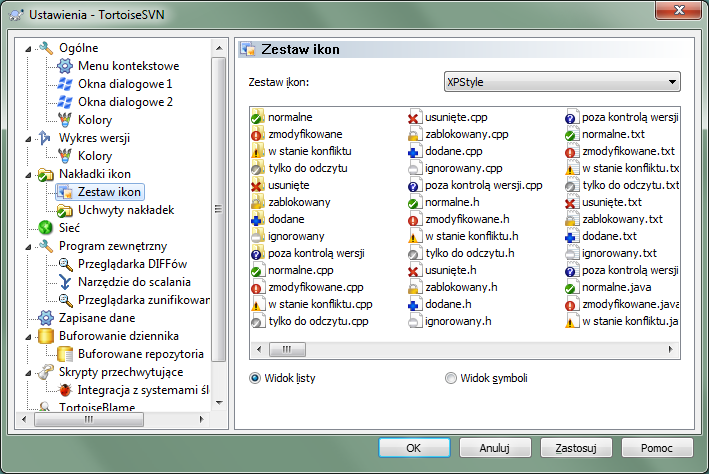This screenshot has width=709, height=474.
Task: Collapse the Ogólne tree node
Action: (28, 48)
